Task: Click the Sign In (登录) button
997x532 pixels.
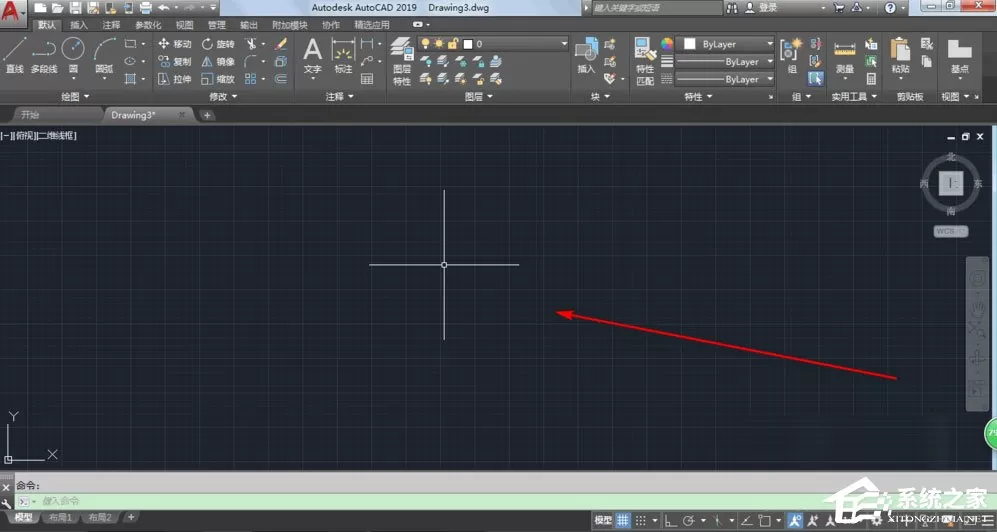Action: (762, 8)
